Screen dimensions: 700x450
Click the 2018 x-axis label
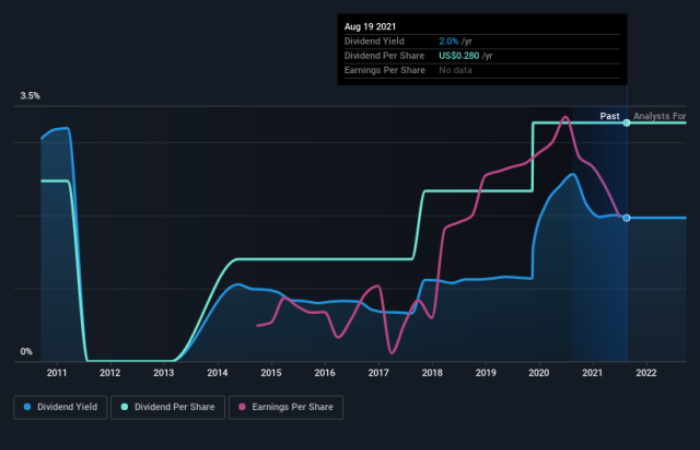[x=432, y=373]
